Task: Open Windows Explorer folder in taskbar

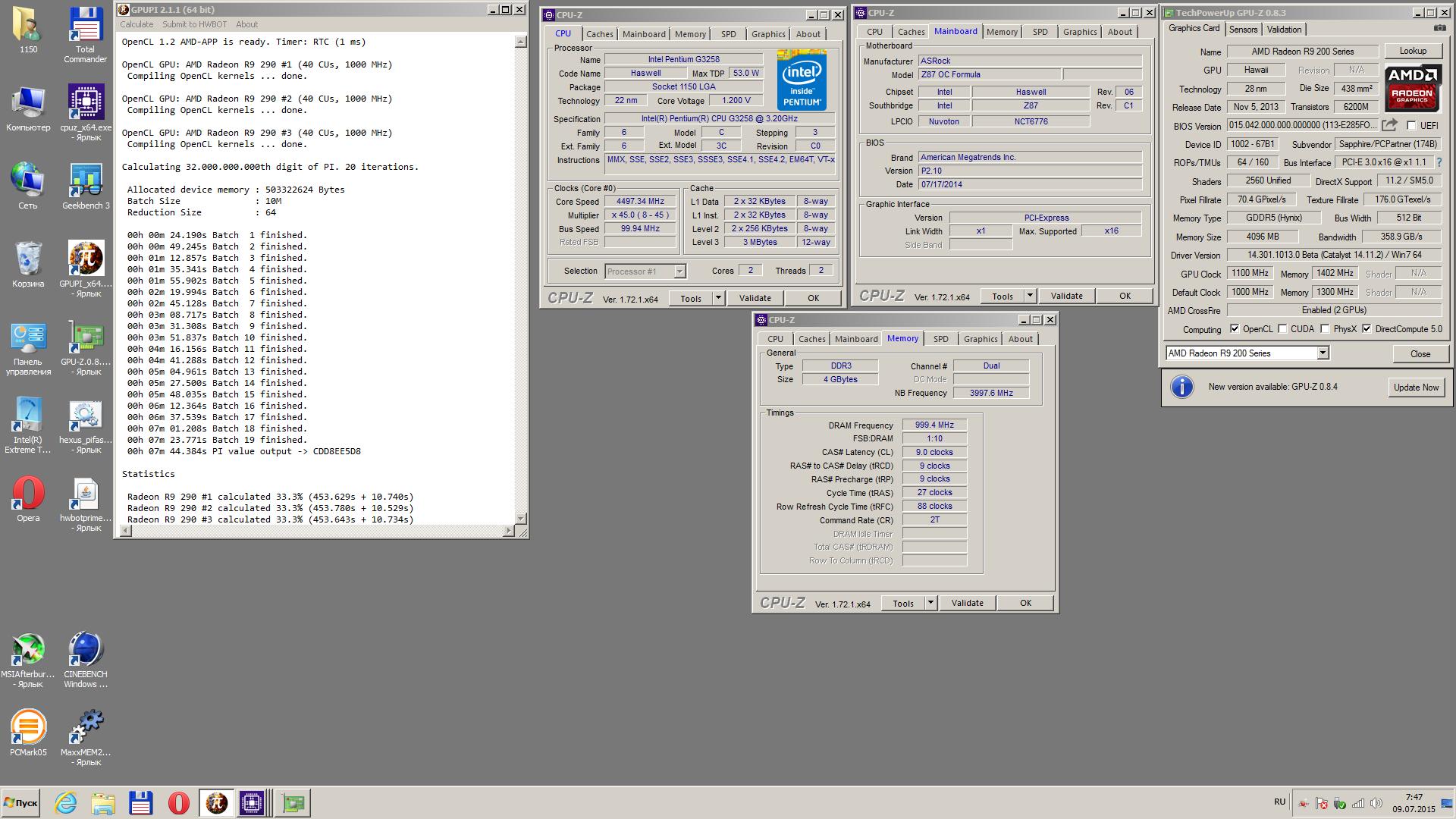Action: 103,802
